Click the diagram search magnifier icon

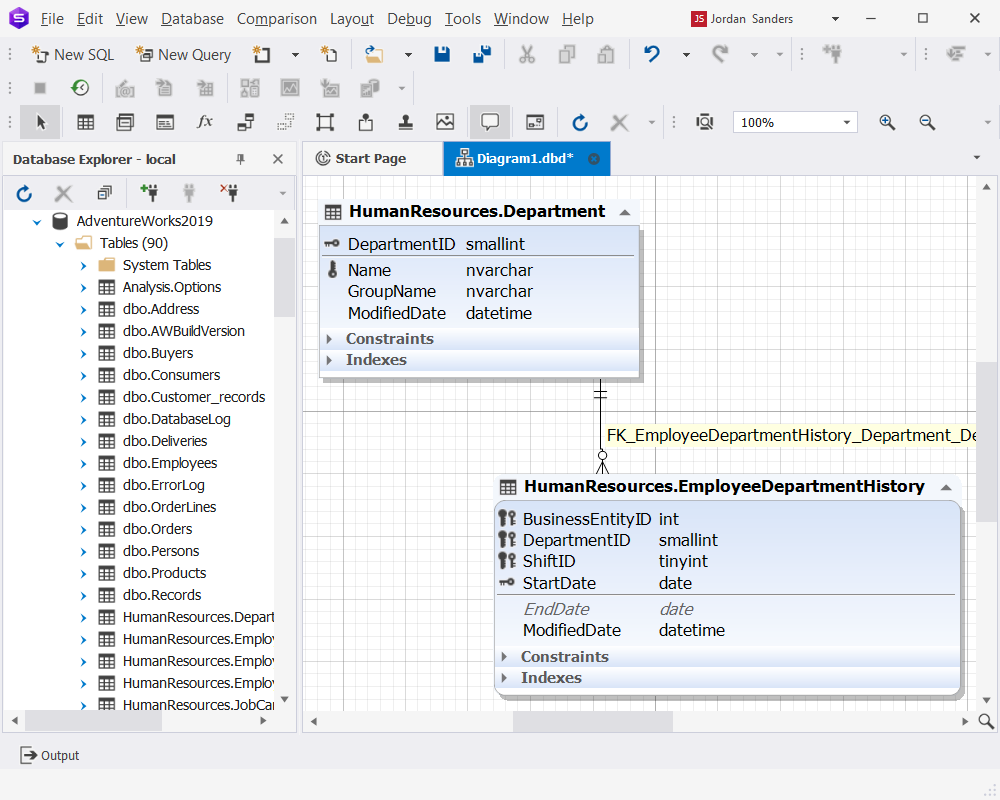coord(986,721)
